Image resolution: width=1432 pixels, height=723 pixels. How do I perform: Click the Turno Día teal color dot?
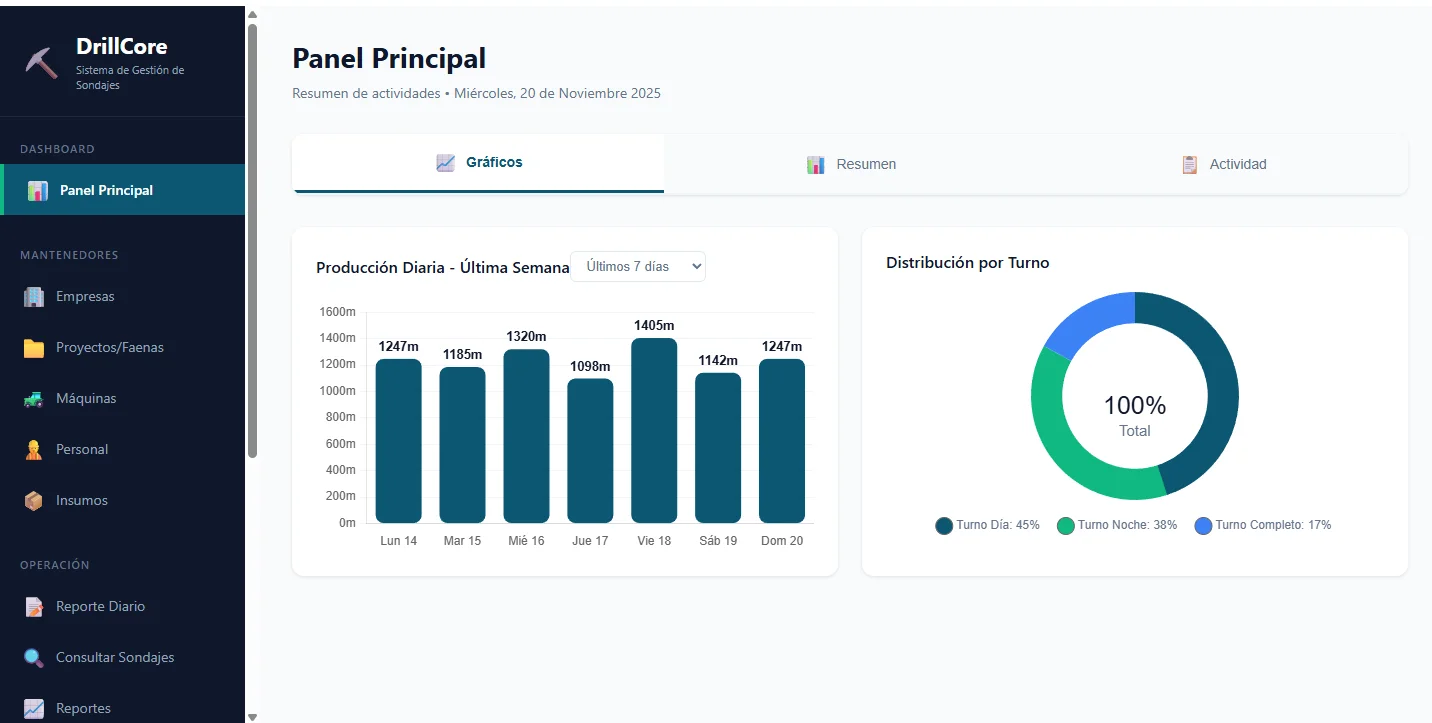[943, 524]
